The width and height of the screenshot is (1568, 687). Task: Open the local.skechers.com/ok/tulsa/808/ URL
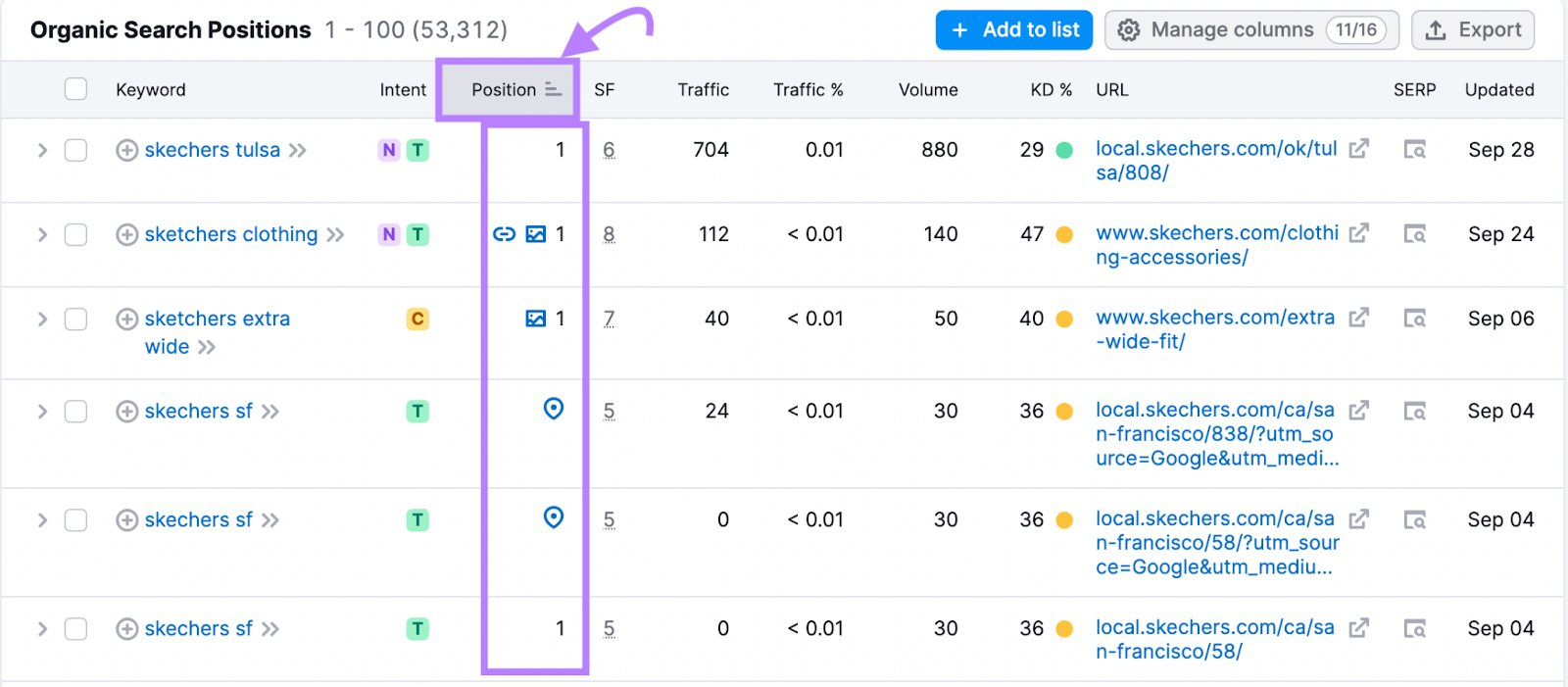tap(1216, 161)
